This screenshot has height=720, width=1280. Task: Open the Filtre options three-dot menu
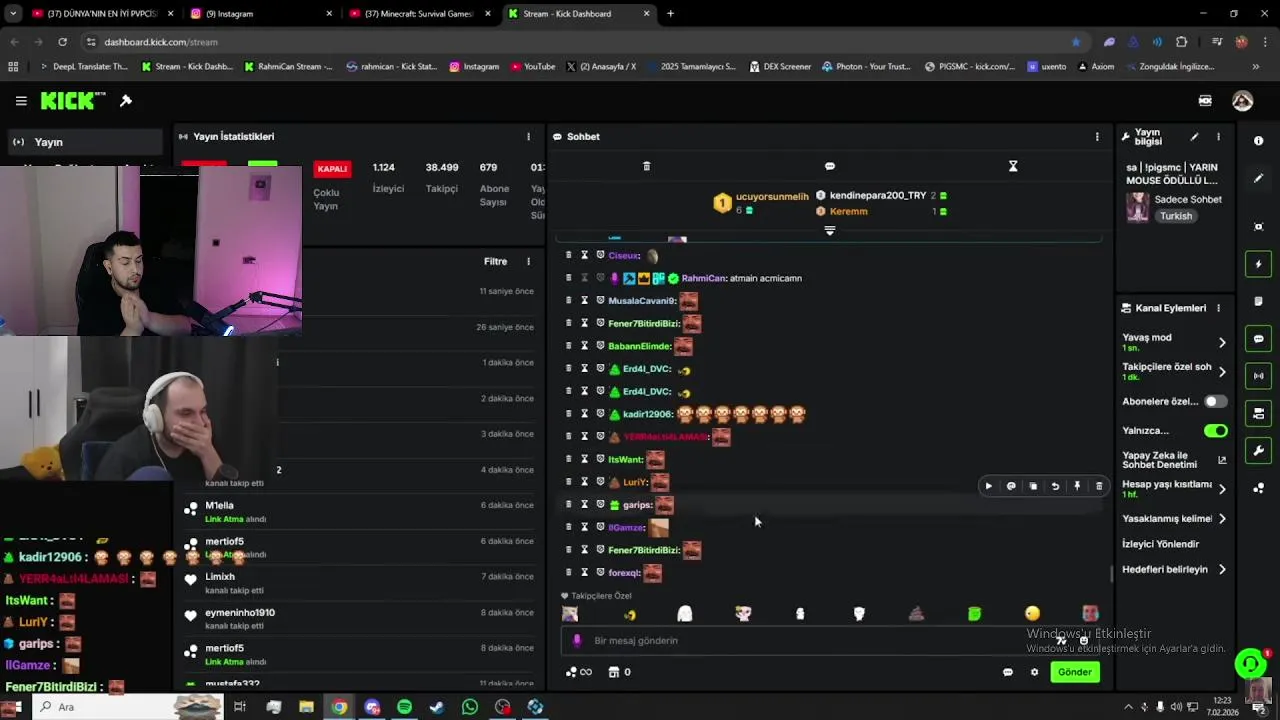[x=529, y=262]
